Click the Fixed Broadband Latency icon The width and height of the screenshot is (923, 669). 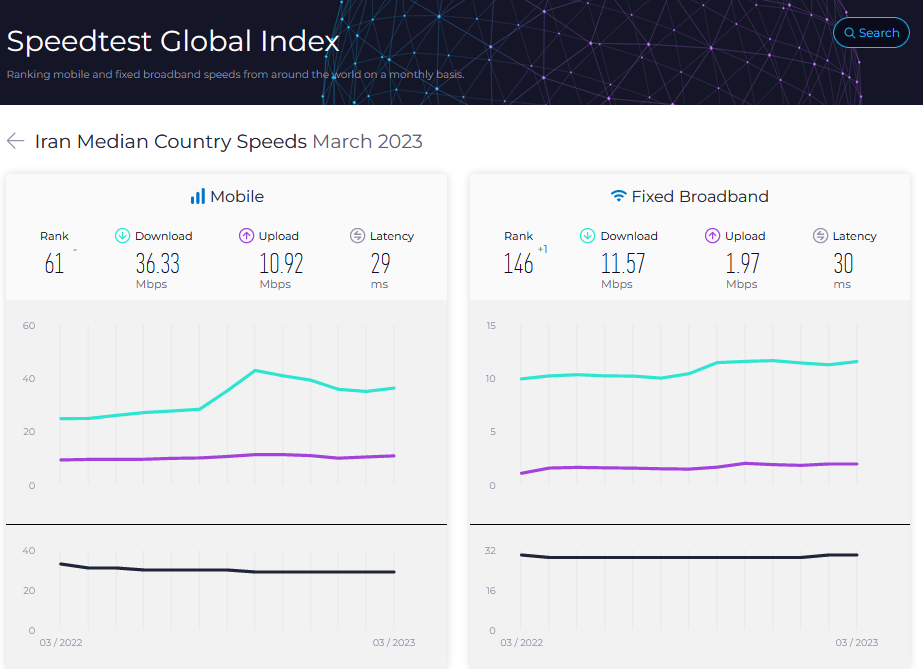point(821,236)
